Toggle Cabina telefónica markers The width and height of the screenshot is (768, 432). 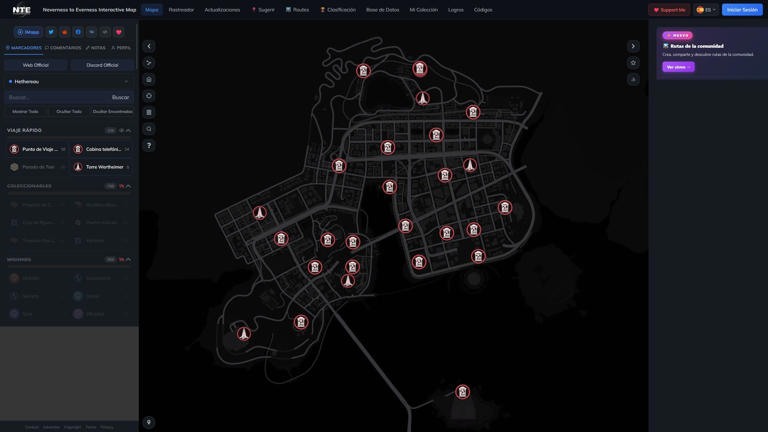(101, 149)
